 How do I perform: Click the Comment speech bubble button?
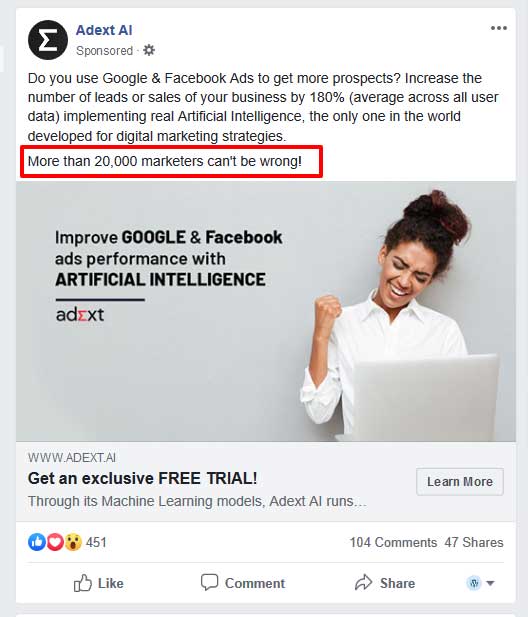[243, 583]
